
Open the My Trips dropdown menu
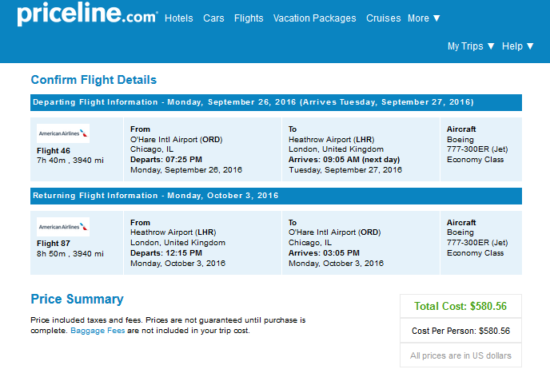471,46
